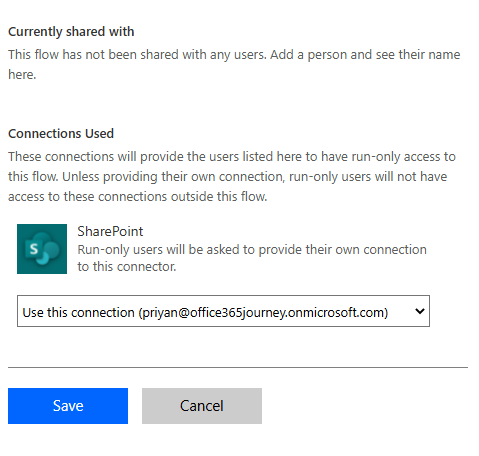Open the Use this connection dropdown
This screenshot has width=479, height=456.
point(223,311)
